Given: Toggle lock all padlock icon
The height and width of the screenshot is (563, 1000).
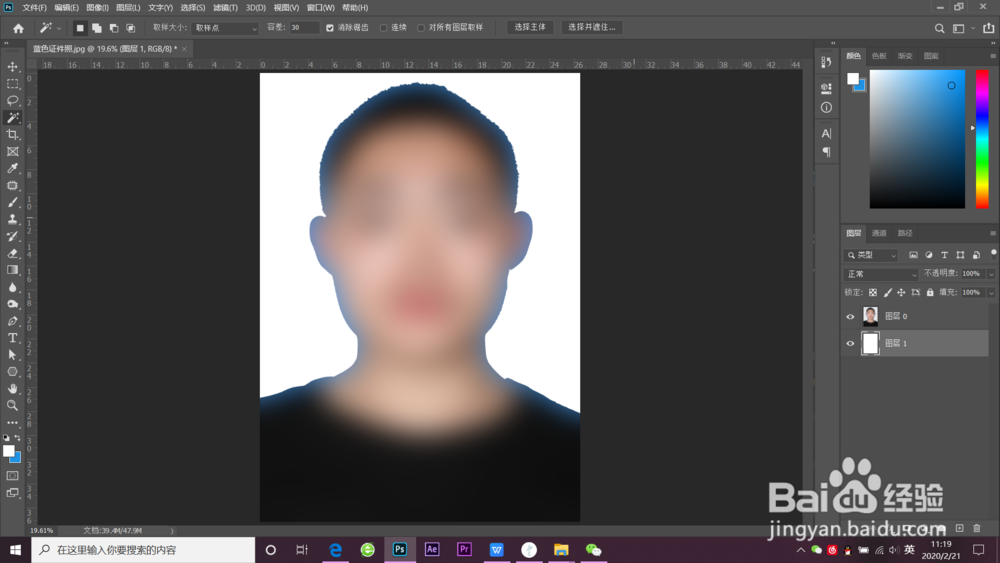Looking at the screenshot, I should pos(930,292).
